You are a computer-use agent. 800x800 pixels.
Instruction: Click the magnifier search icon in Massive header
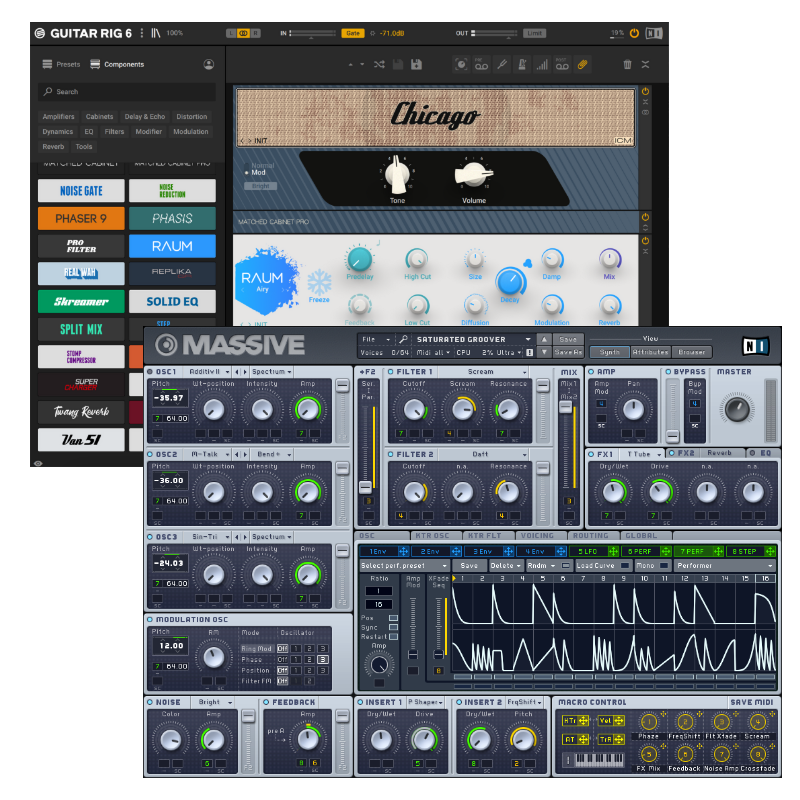404,339
